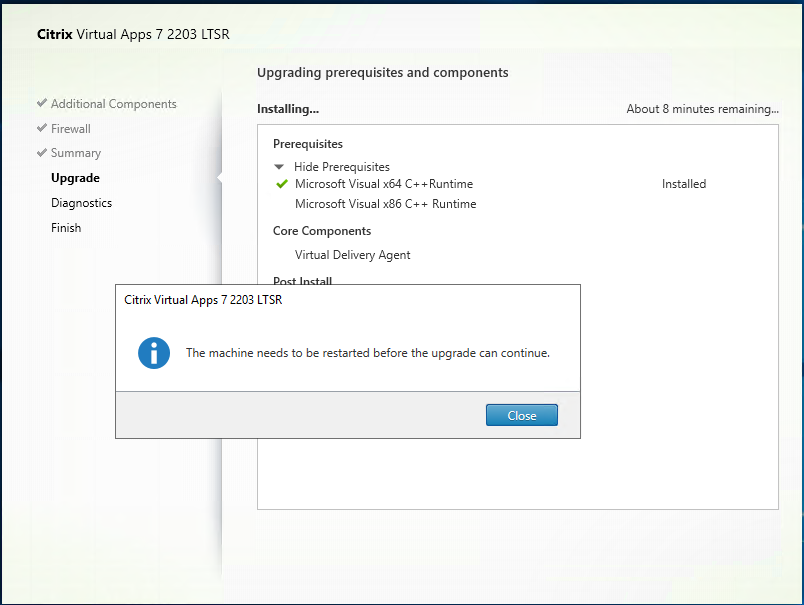
Task: Select the Summary step in sidebar
Action: [76, 153]
